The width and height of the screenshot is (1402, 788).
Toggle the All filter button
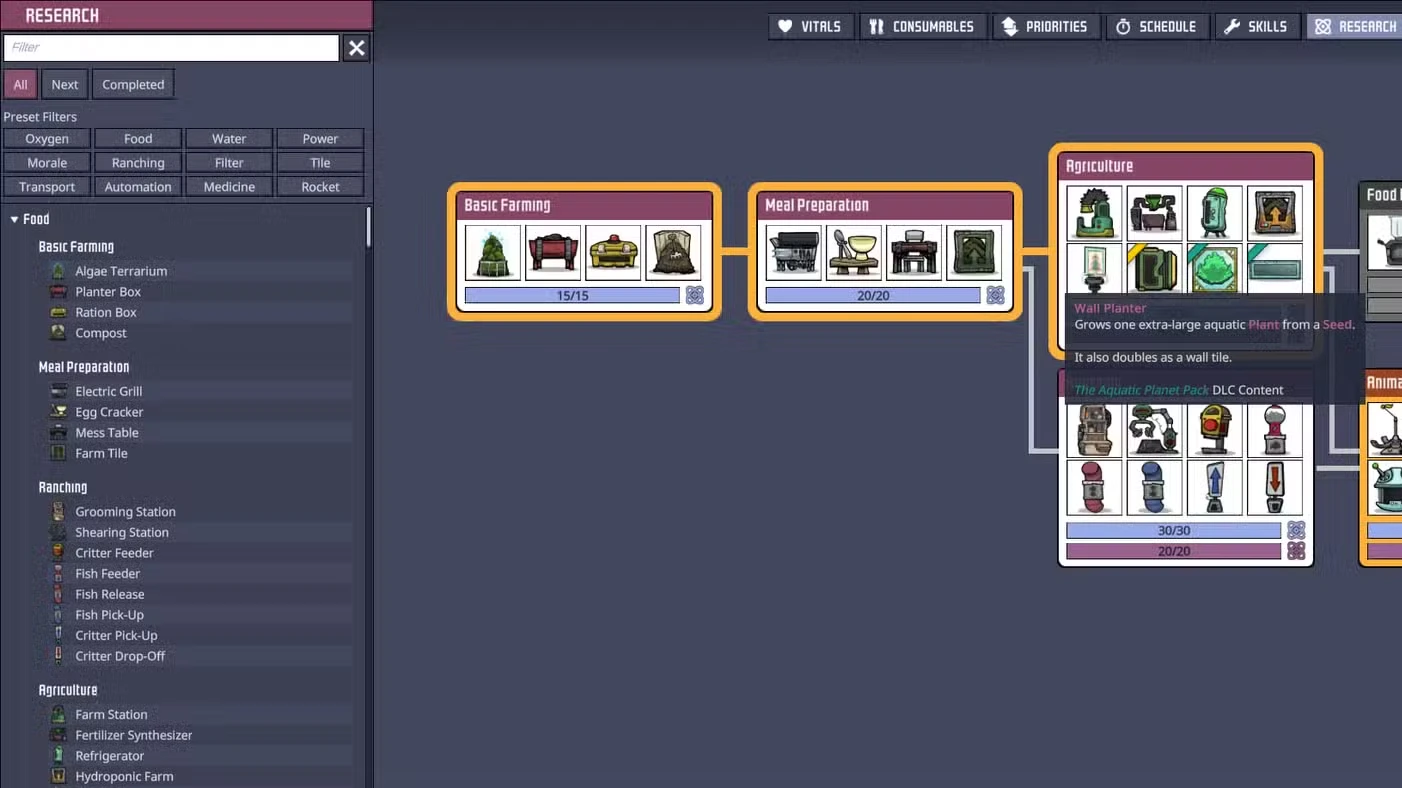(x=20, y=84)
